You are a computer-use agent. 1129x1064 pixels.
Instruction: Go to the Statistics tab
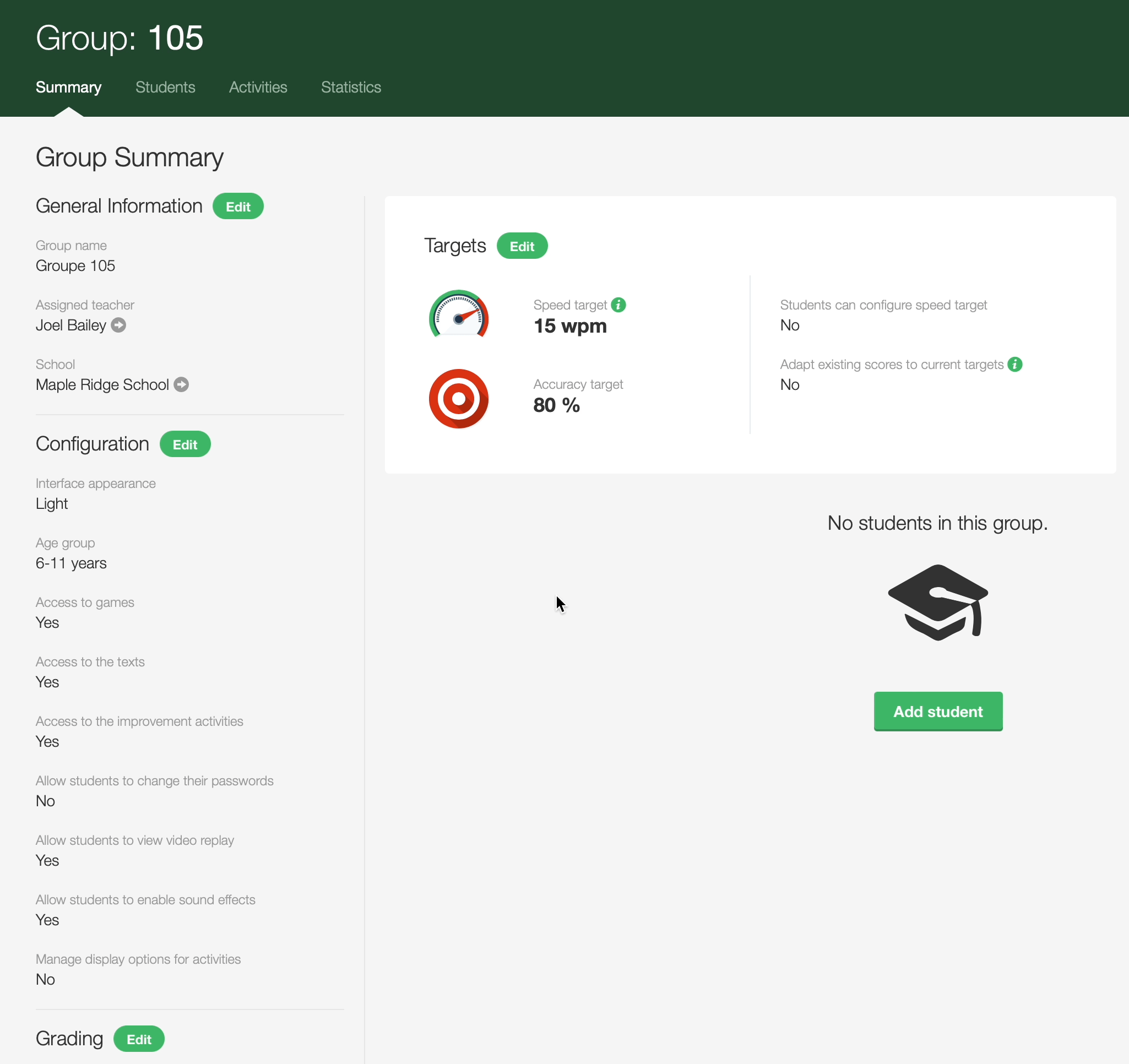(351, 87)
